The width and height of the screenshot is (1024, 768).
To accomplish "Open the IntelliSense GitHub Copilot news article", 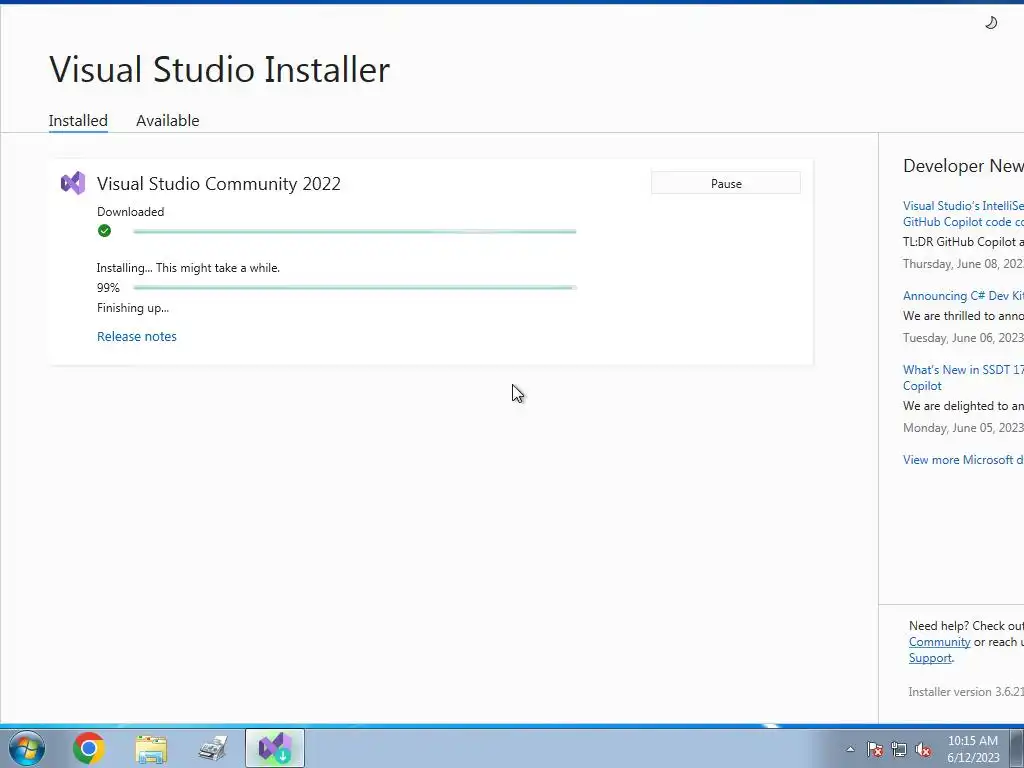I will click(x=963, y=214).
